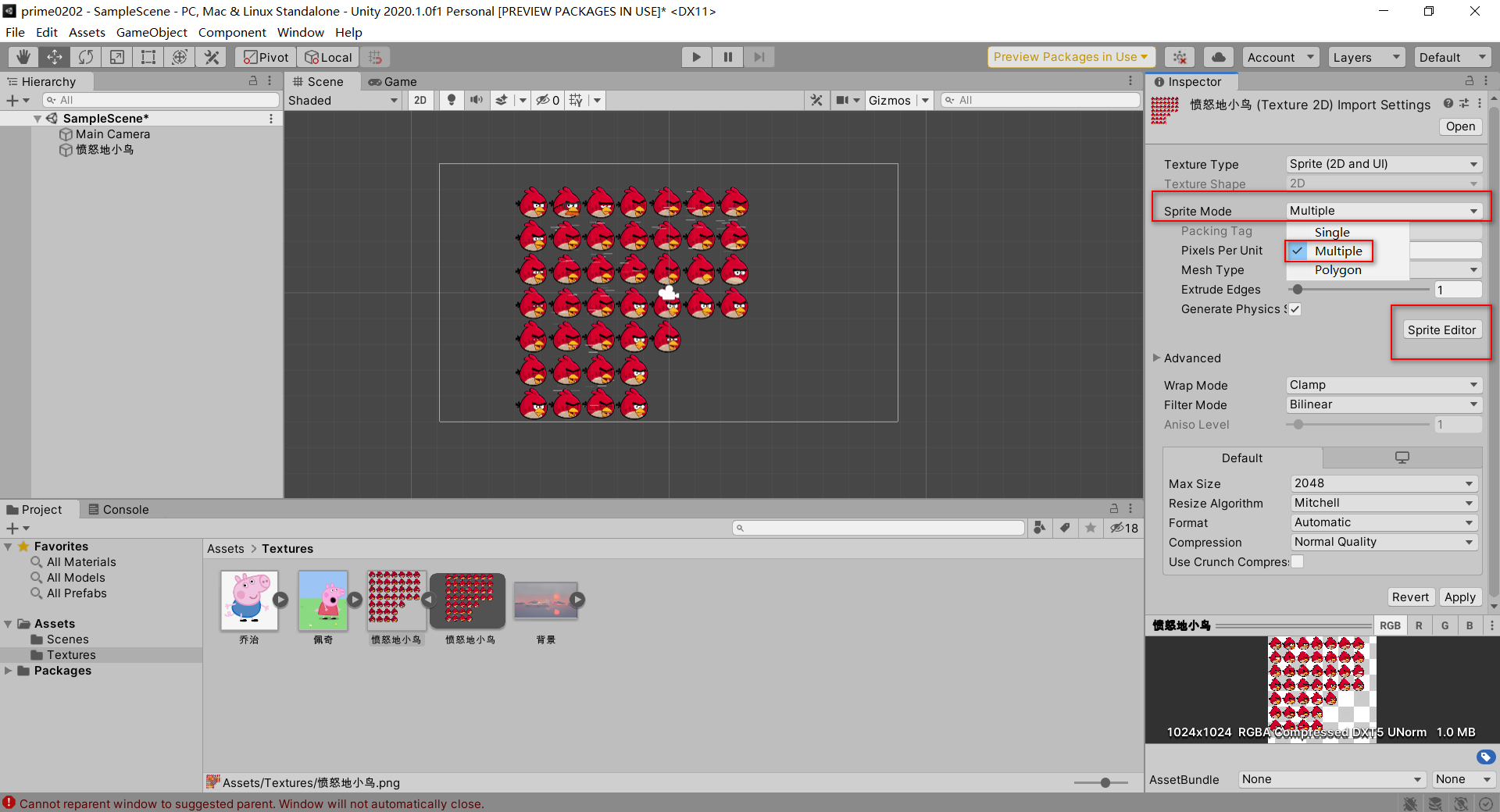Open the Max Size dropdown
This screenshot has height=812, width=1500.
coord(1384,483)
